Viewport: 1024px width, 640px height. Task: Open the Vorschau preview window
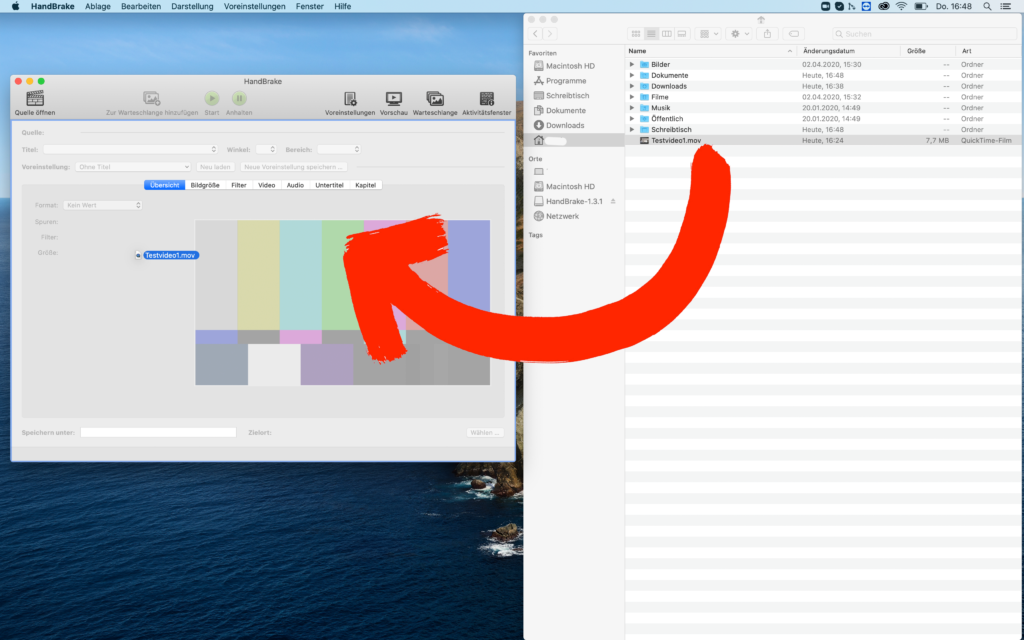(x=394, y=99)
